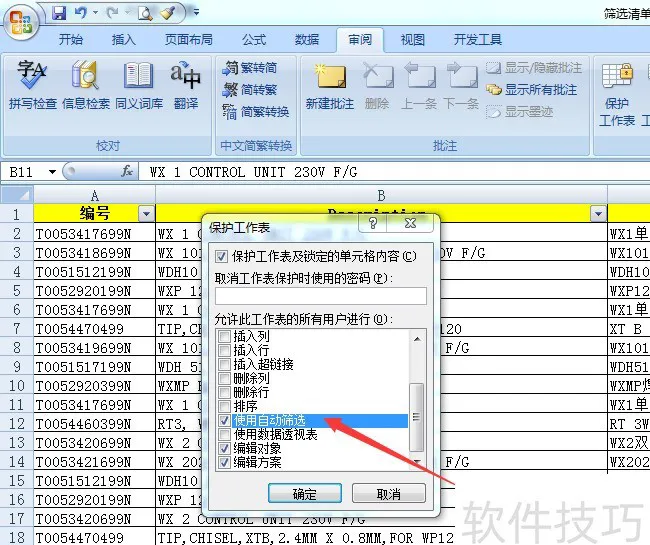The height and width of the screenshot is (545, 650).
Task: Check the 插入超链接 permission
Action: (x=224, y=364)
